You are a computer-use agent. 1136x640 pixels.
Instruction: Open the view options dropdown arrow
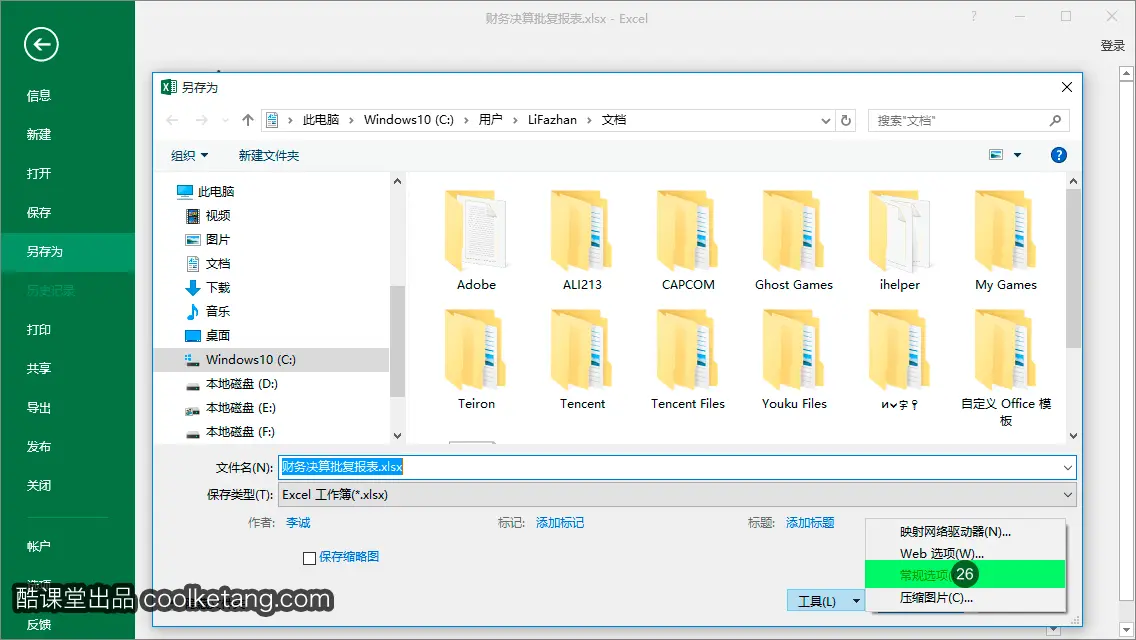[1017, 155]
